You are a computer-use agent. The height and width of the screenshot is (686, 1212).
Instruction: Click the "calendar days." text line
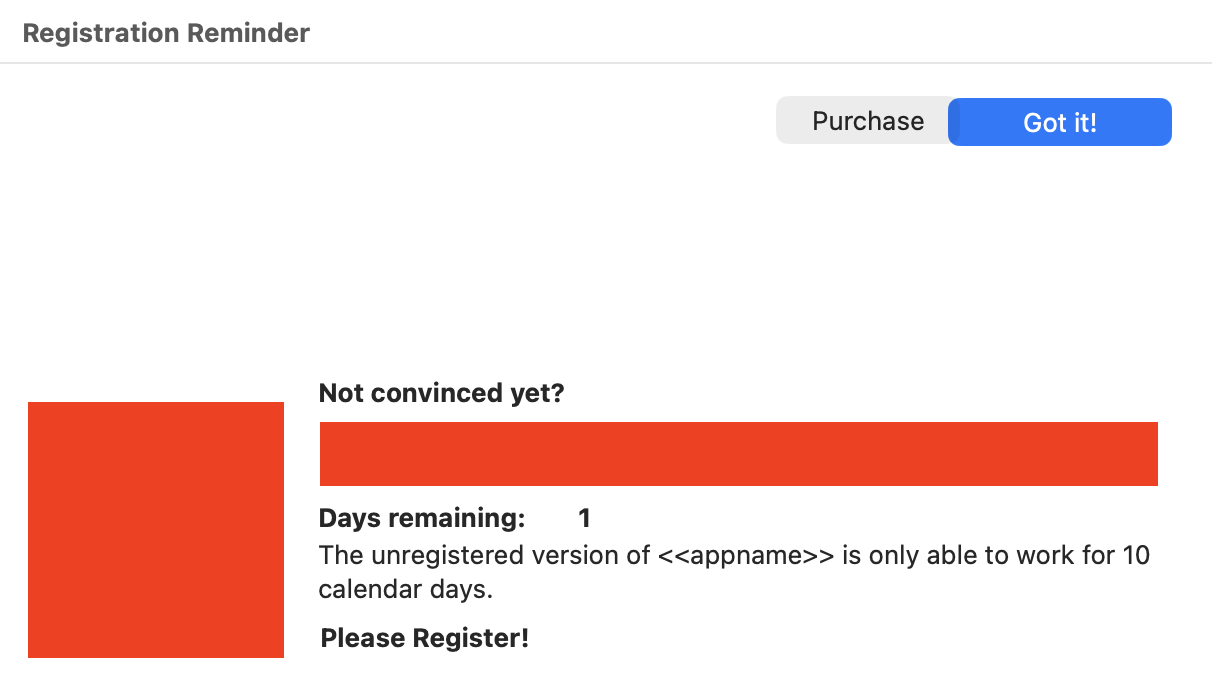[x=406, y=589]
